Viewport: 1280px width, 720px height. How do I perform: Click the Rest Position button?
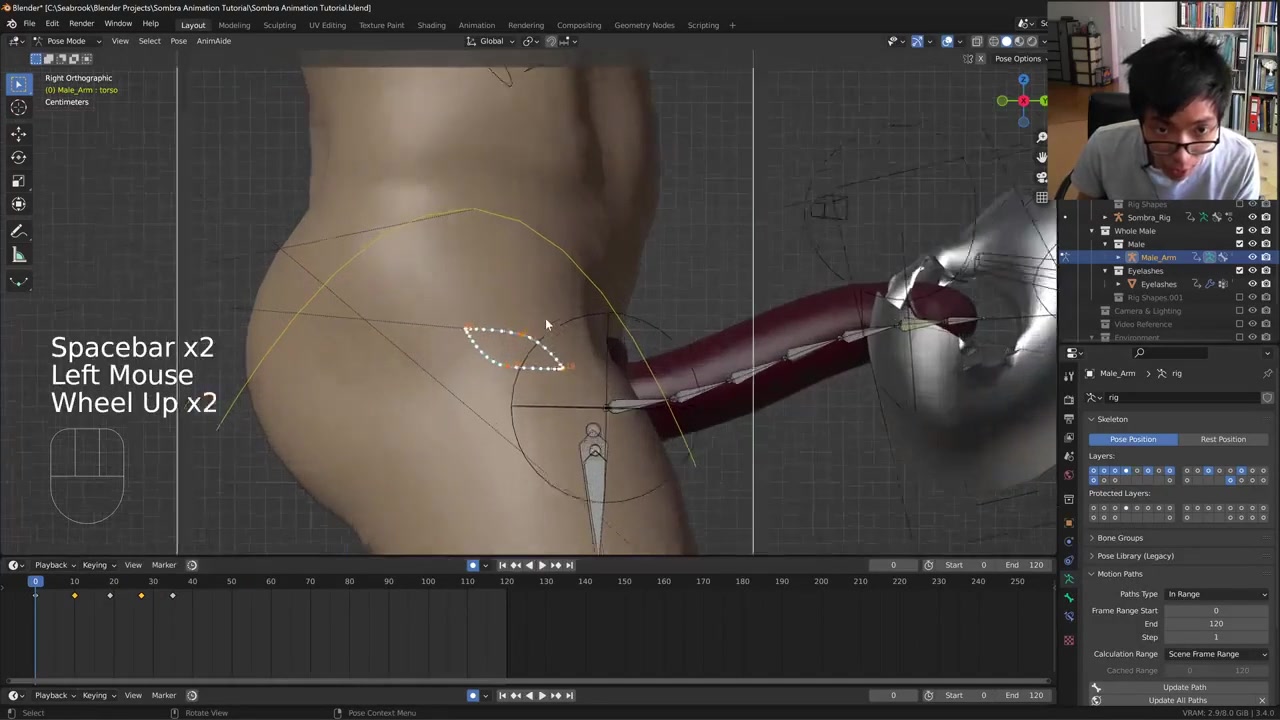1222,439
